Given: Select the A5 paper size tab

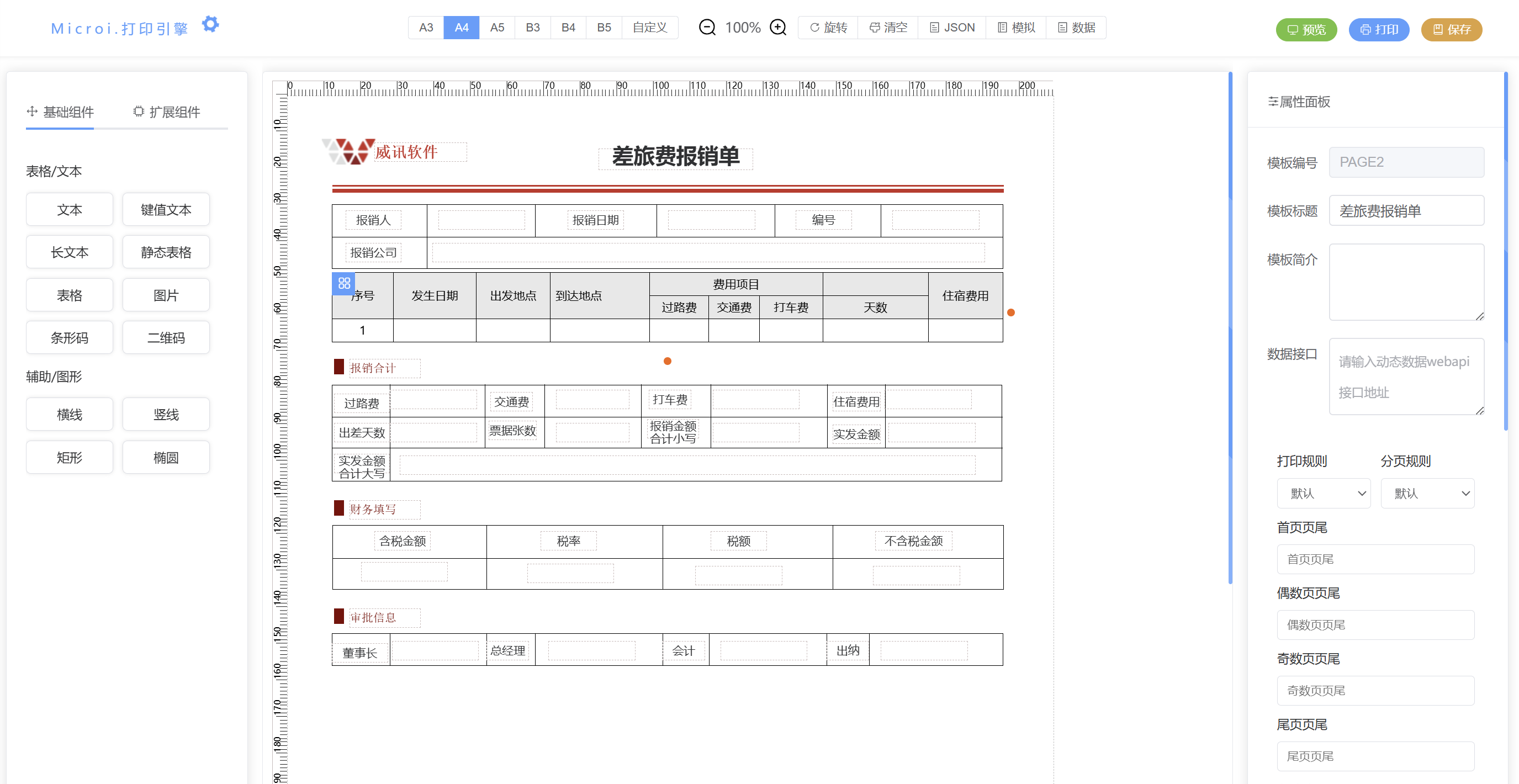Looking at the screenshot, I should click(497, 27).
